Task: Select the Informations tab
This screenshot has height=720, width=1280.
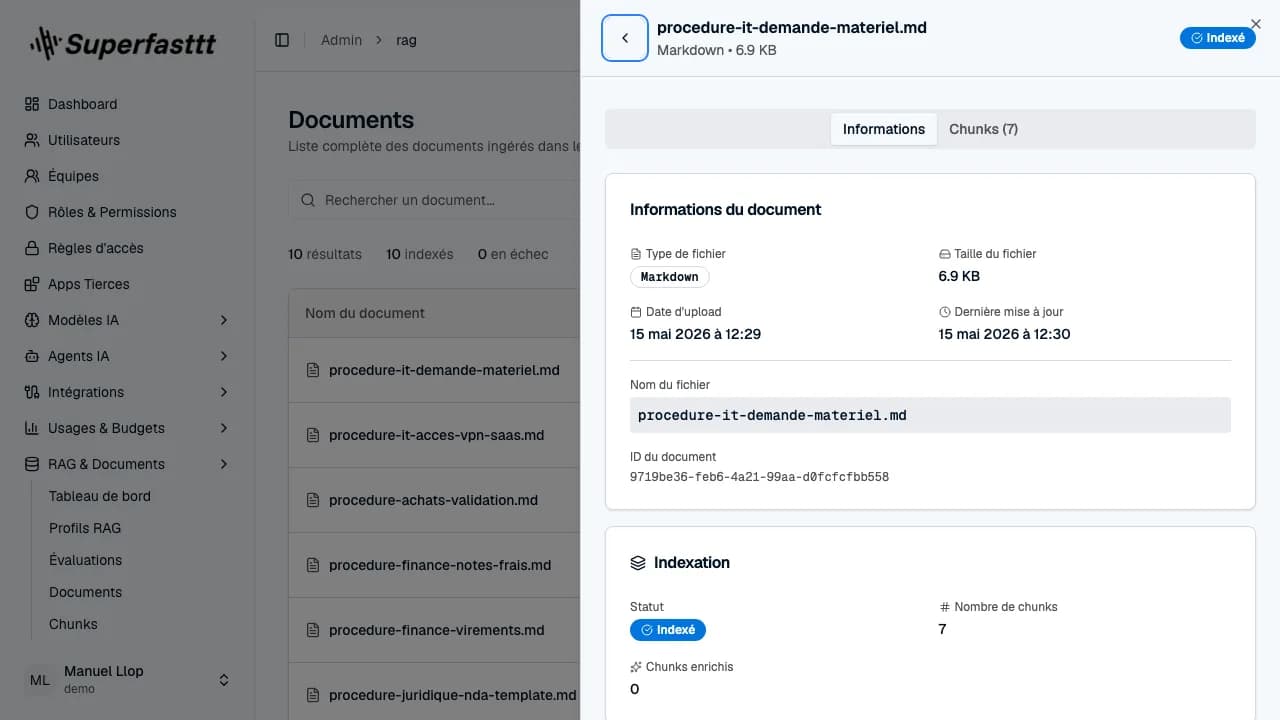Action: [x=884, y=129]
